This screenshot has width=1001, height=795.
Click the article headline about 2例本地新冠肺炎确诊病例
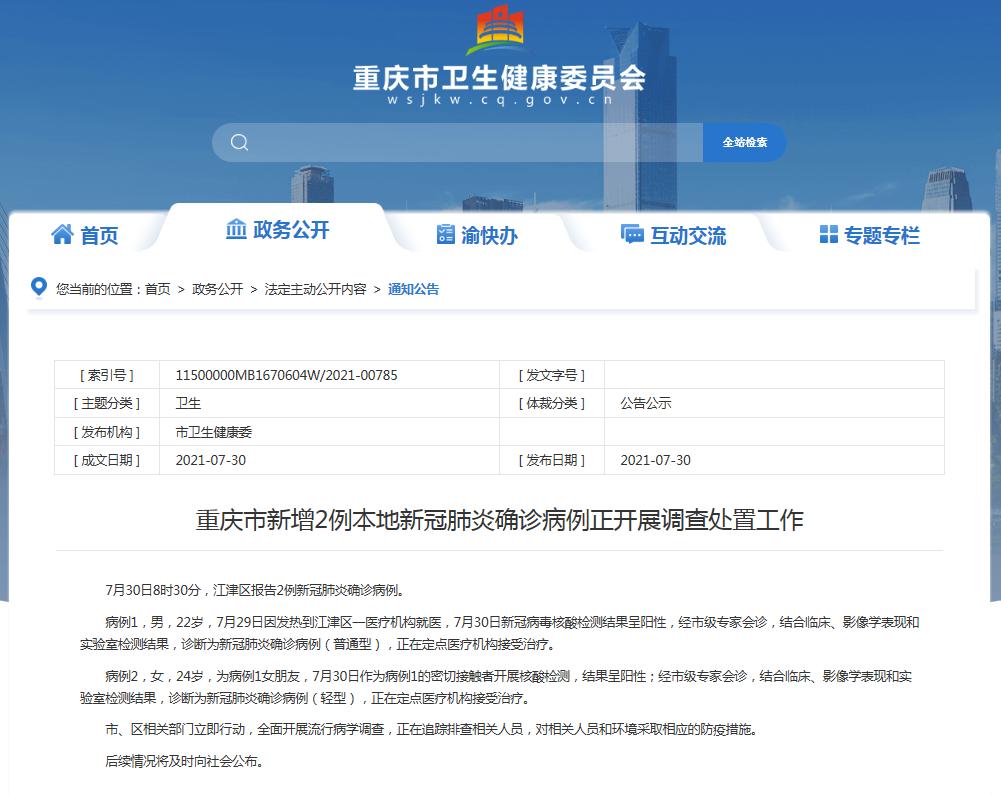499,520
